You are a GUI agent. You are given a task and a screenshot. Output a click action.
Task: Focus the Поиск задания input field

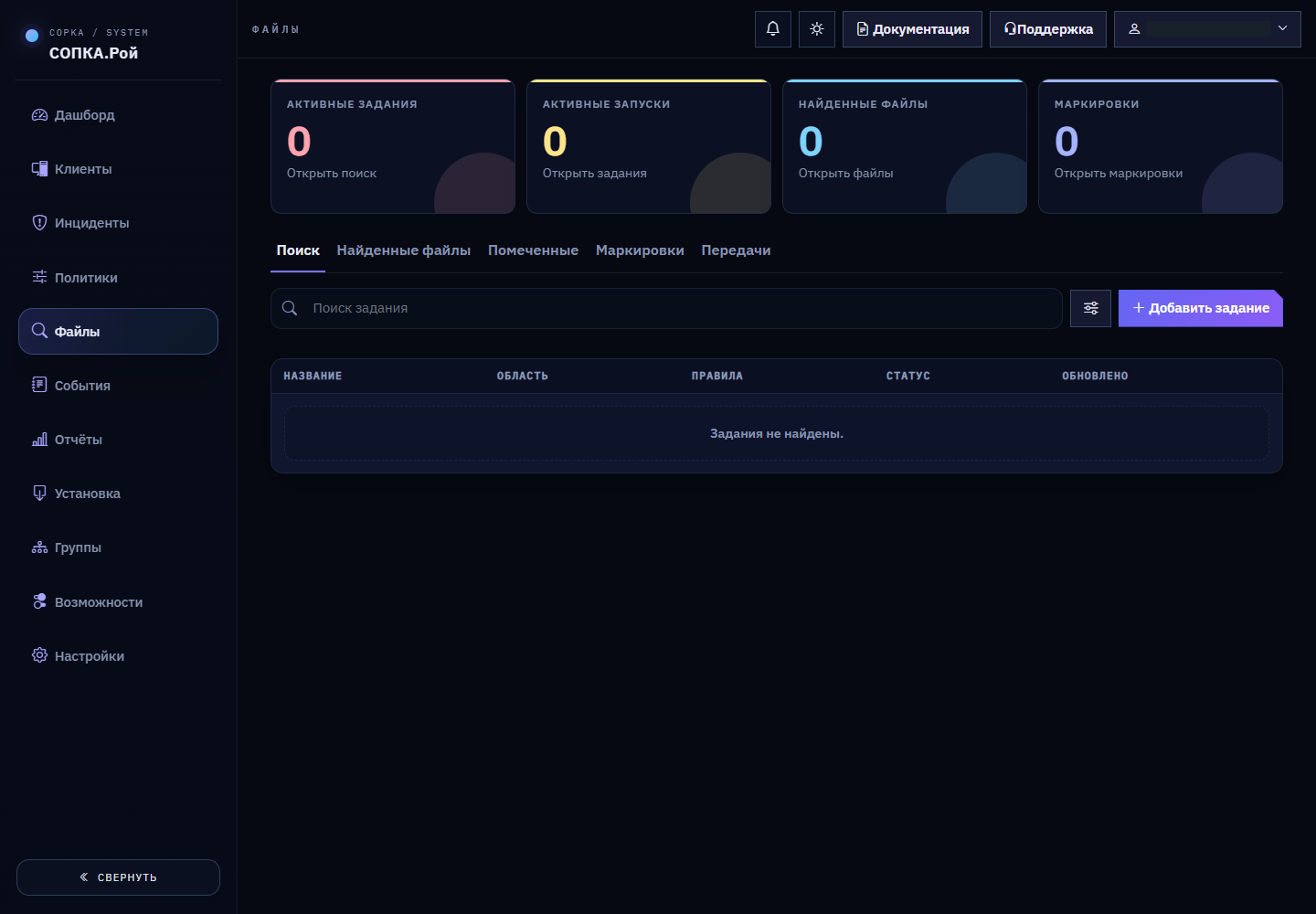666,308
